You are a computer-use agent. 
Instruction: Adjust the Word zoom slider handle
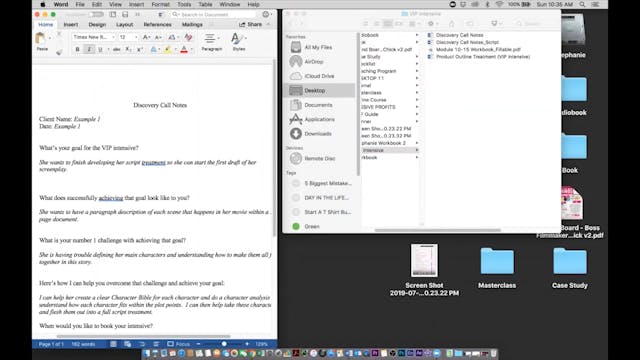(x=224, y=344)
